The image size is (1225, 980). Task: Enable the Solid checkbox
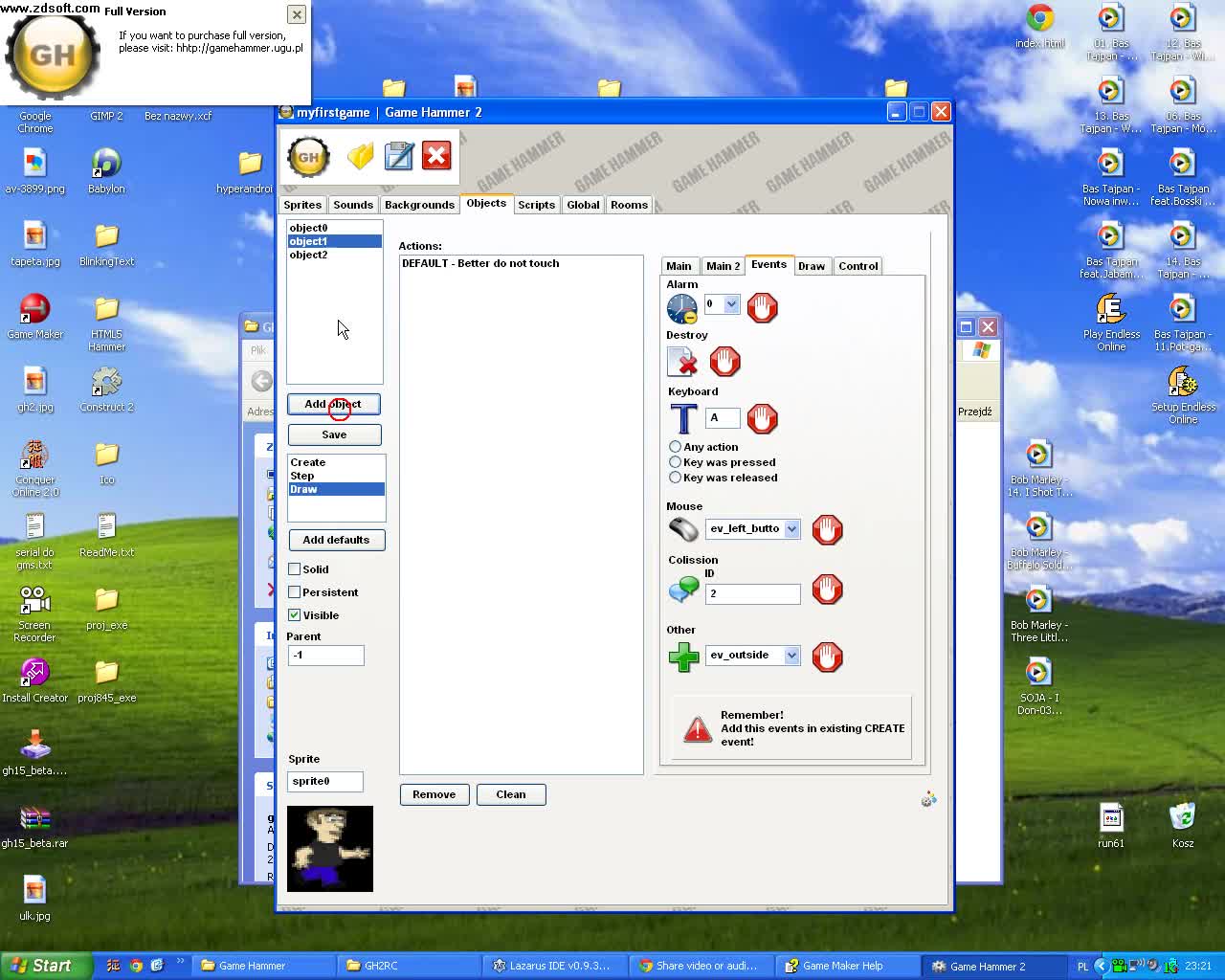click(295, 568)
